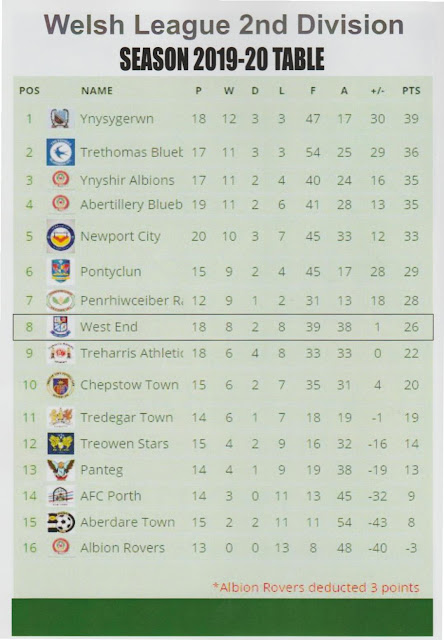Select the Newport City club badge
444x640 pixels.
tap(60, 236)
